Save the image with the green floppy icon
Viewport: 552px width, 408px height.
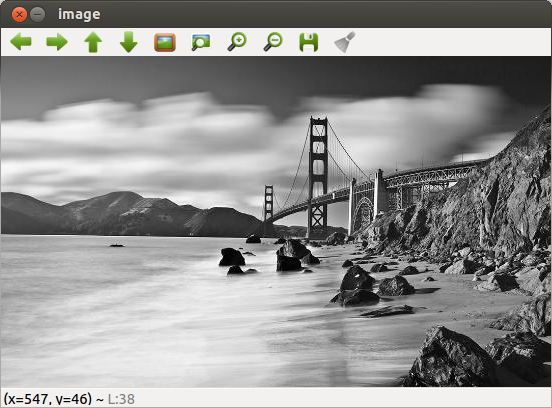(309, 43)
